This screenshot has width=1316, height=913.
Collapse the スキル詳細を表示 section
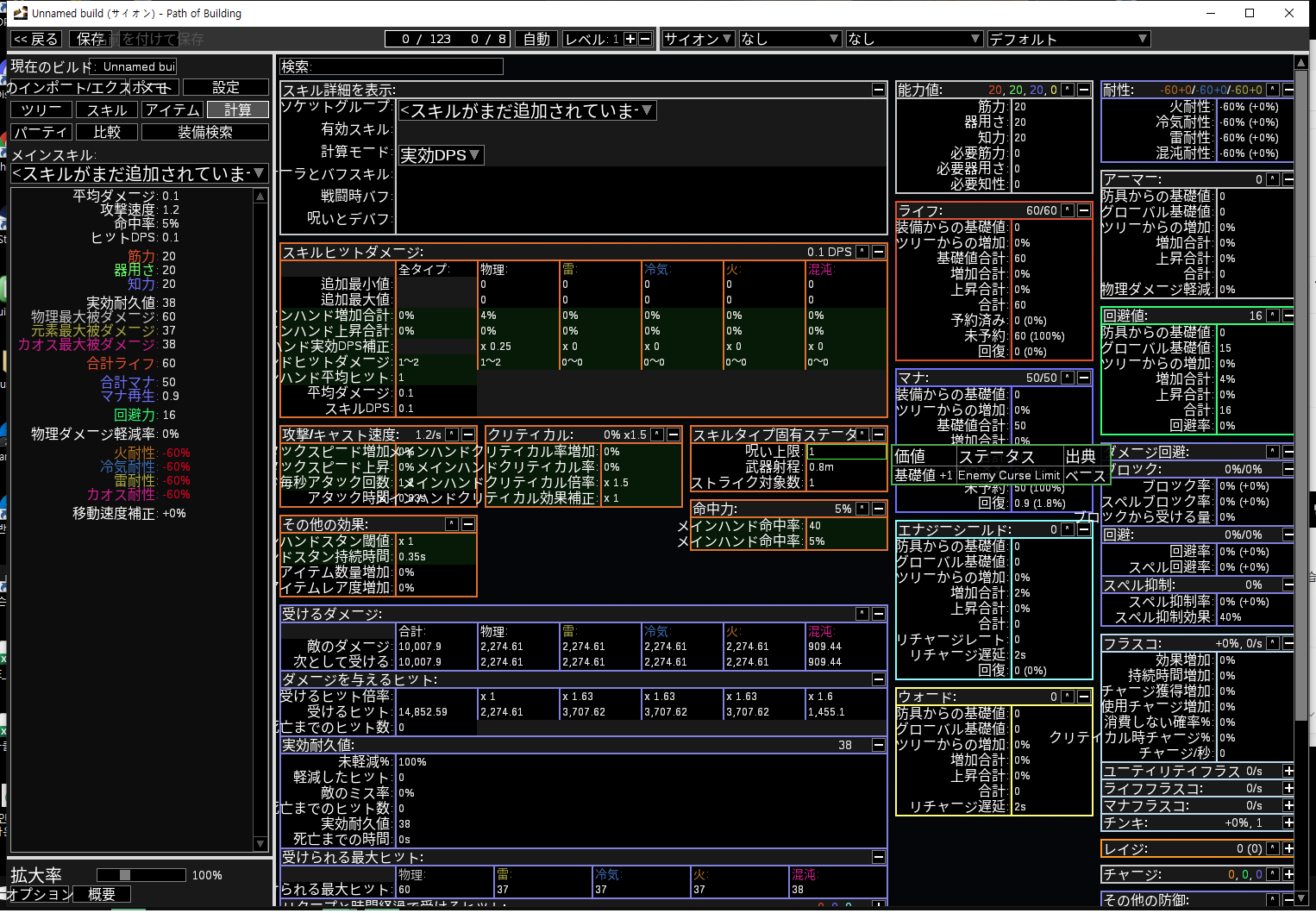tap(879, 90)
